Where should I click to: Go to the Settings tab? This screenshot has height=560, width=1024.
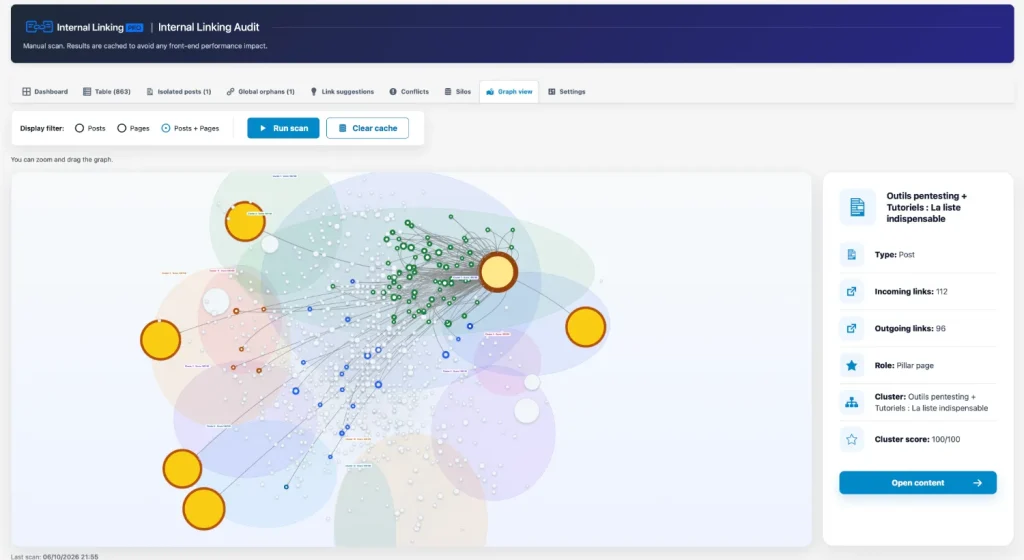point(566,92)
